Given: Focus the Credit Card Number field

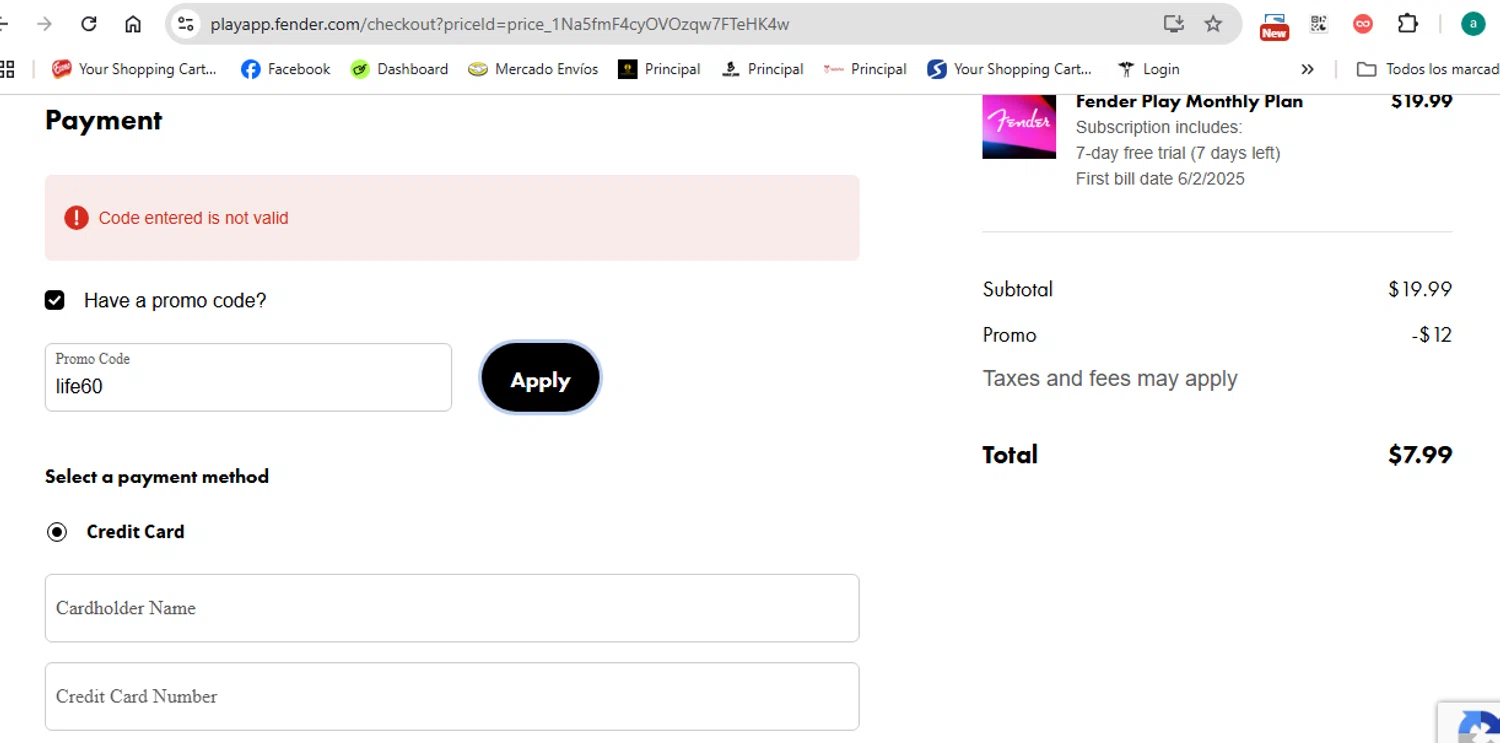Looking at the screenshot, I should pos(452,696).
